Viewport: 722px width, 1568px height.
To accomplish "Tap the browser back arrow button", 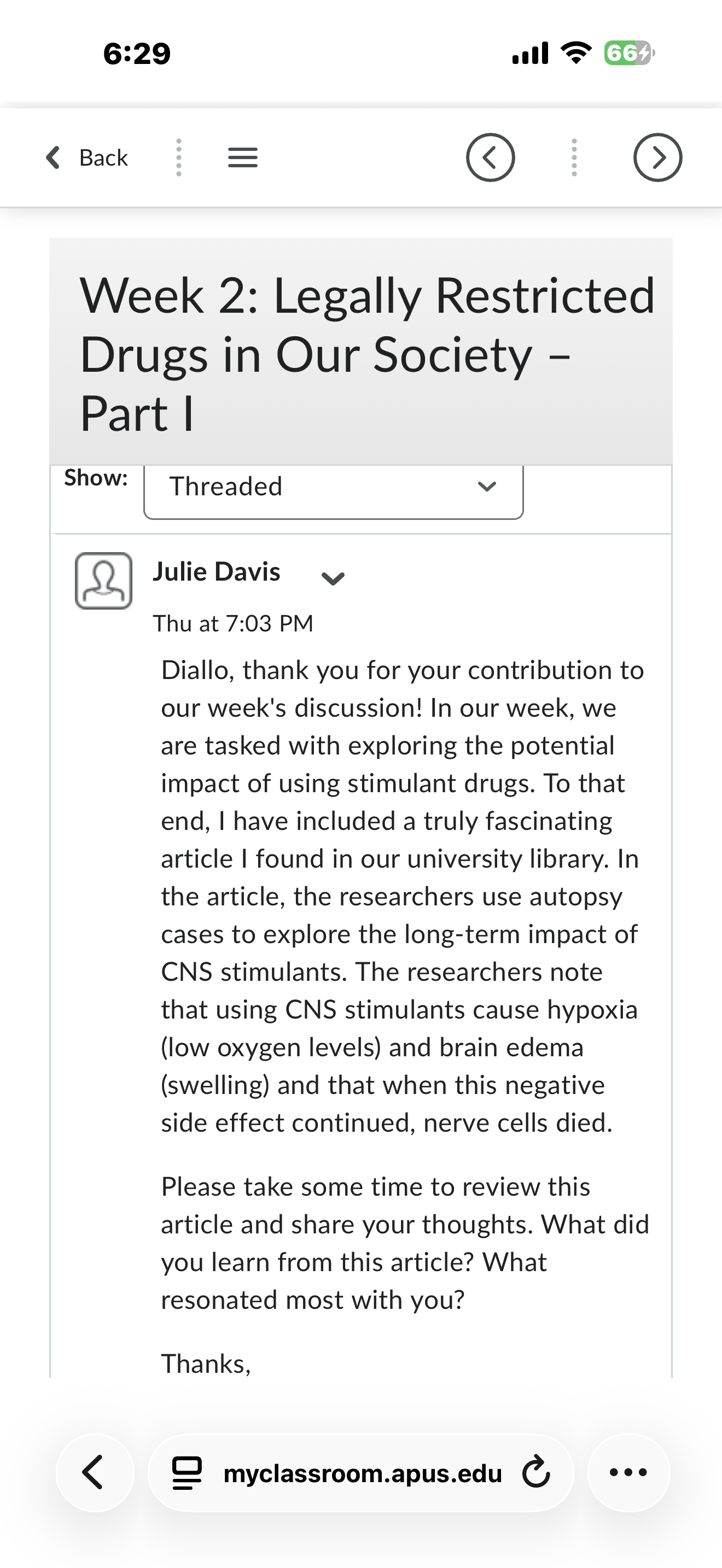I will pos(95,1472).
